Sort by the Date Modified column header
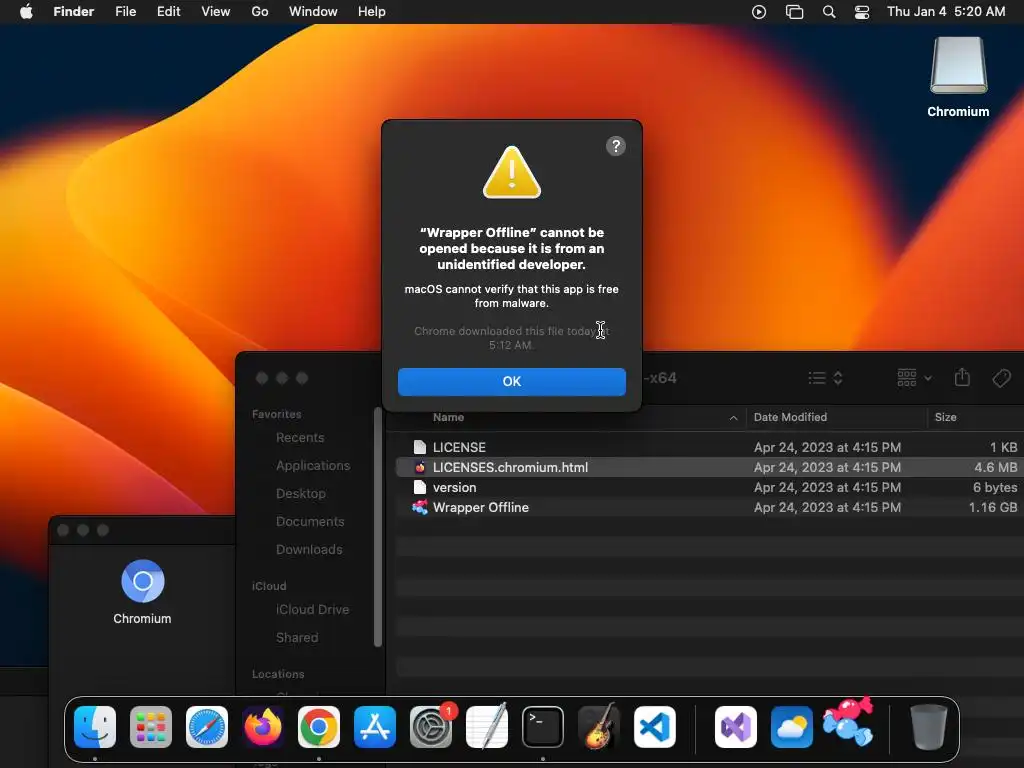Image resolution: width=1024 pixels, height=768 pixels. tap(790, 417)
